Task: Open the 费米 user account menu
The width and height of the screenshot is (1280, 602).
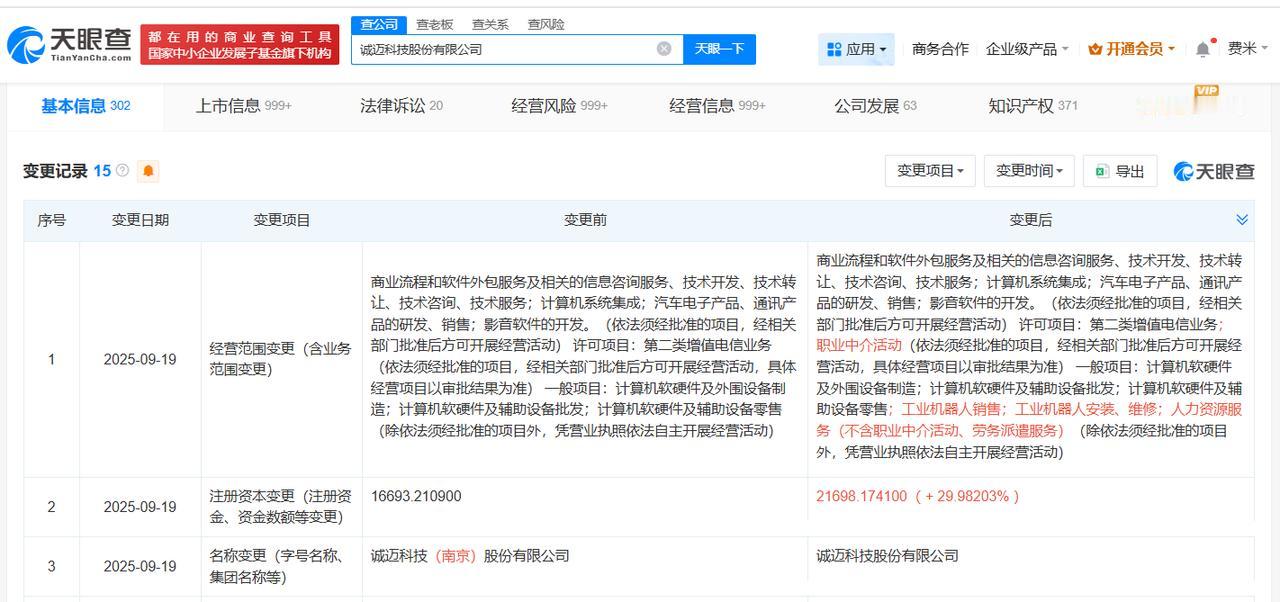Action: [x=1247, y=48]
